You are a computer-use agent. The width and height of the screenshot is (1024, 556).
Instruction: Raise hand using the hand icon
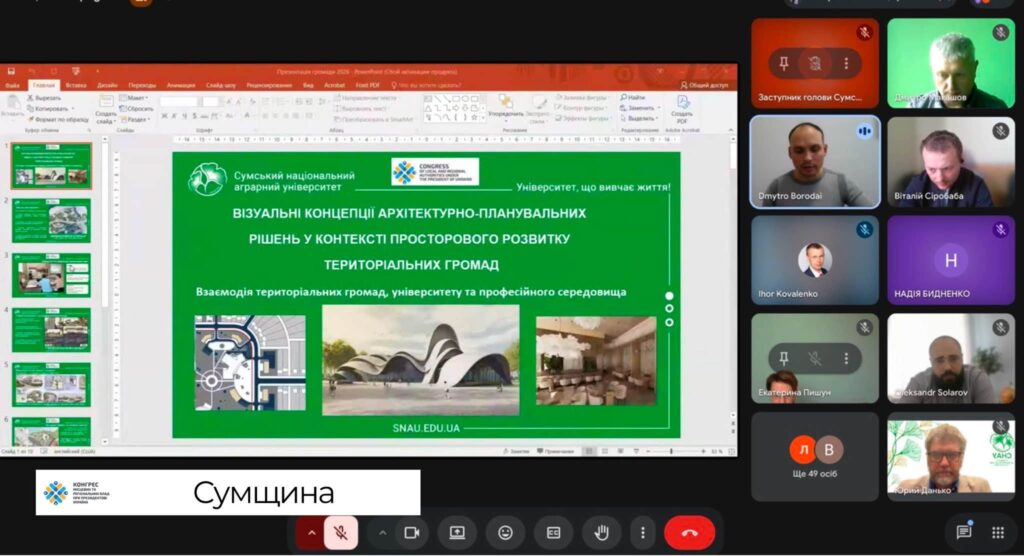click(x=601, y=533)
